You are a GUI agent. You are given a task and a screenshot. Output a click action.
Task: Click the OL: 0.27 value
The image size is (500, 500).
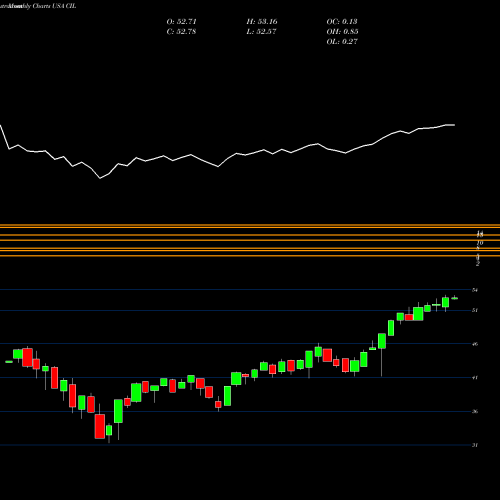pos(342,42)
